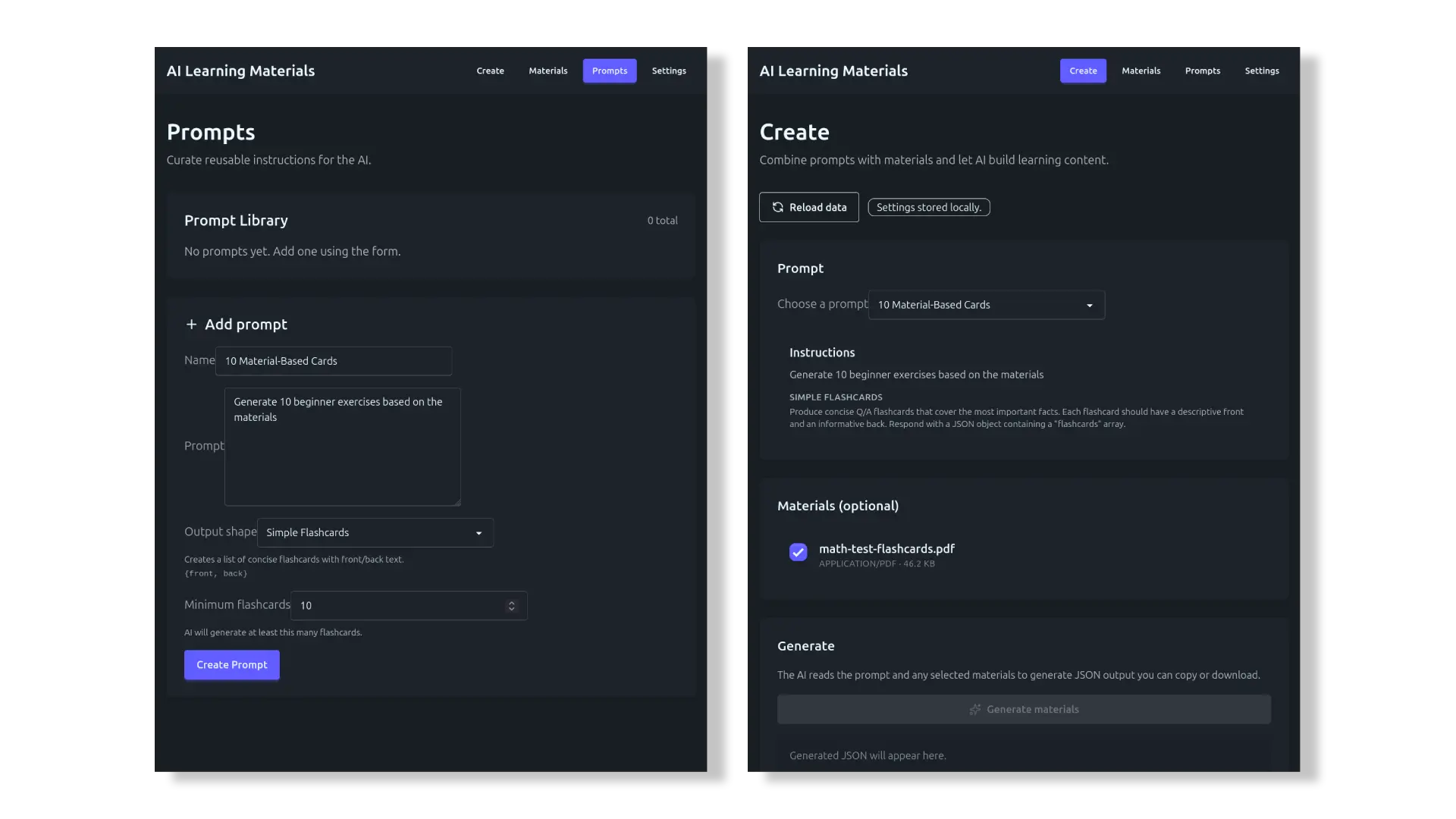Go to Prompts tab in right window
The image size is (1456, 819).
click(1202, 71)
